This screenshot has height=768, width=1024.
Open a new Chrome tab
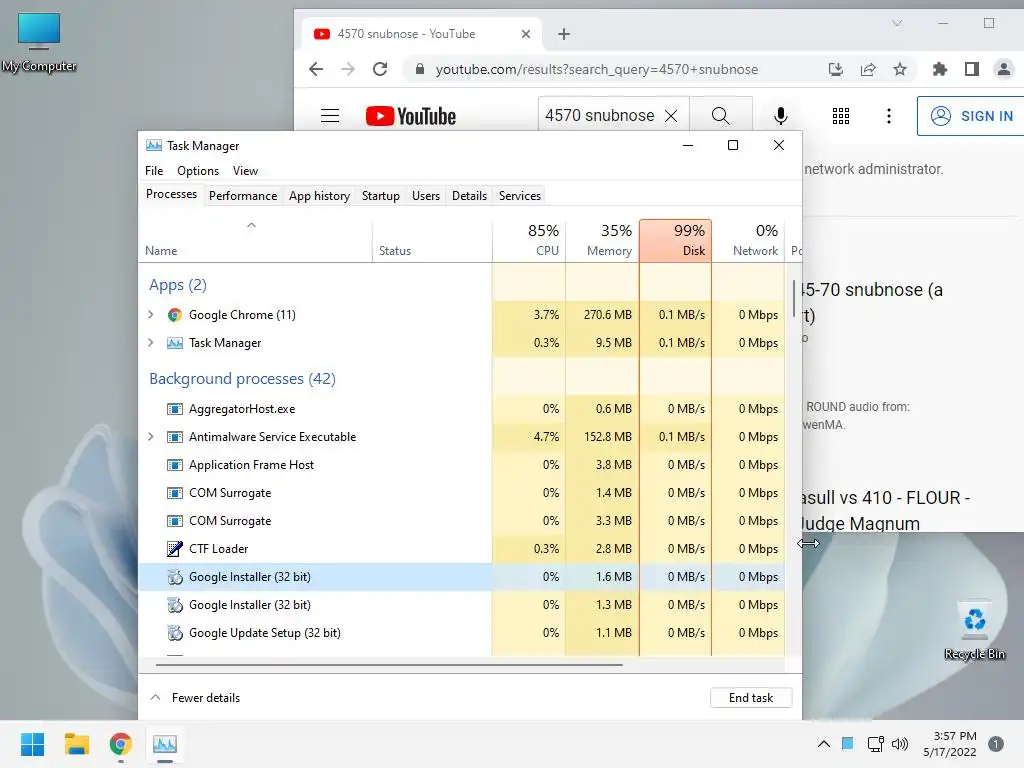(x=564, y=34)
